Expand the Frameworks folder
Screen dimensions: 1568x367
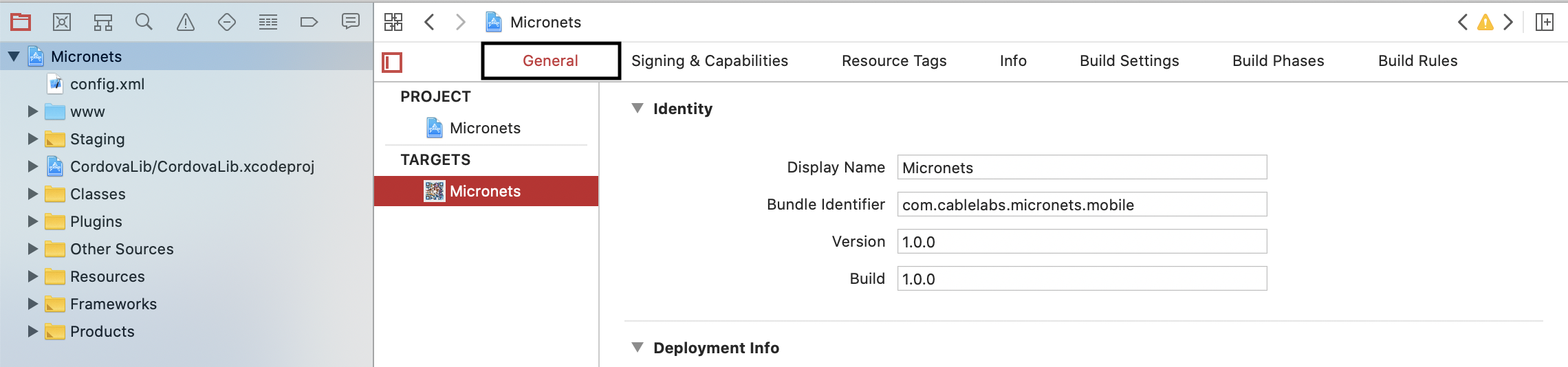(x=32, y=304)
